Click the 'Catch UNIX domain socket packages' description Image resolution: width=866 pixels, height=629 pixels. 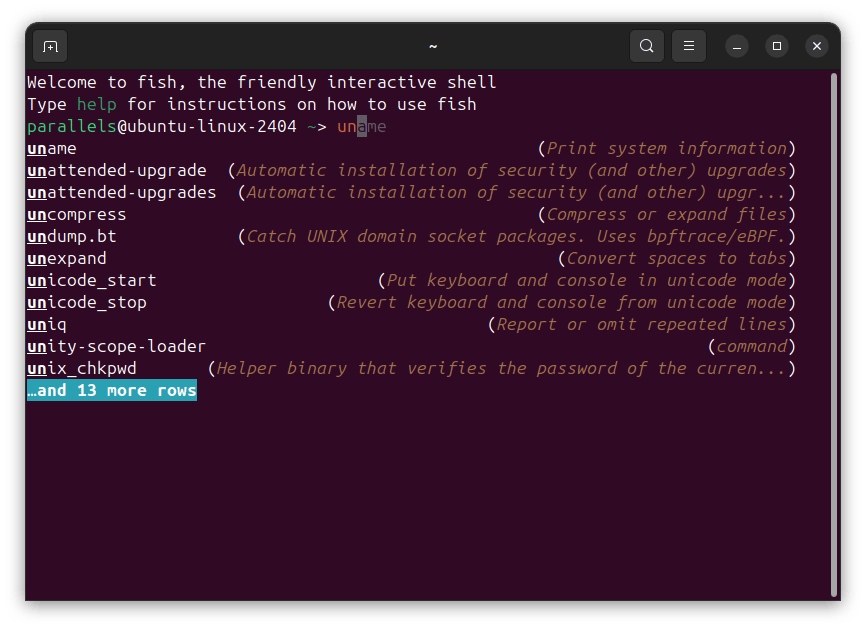pyautogui.click(x=516, y=237)
